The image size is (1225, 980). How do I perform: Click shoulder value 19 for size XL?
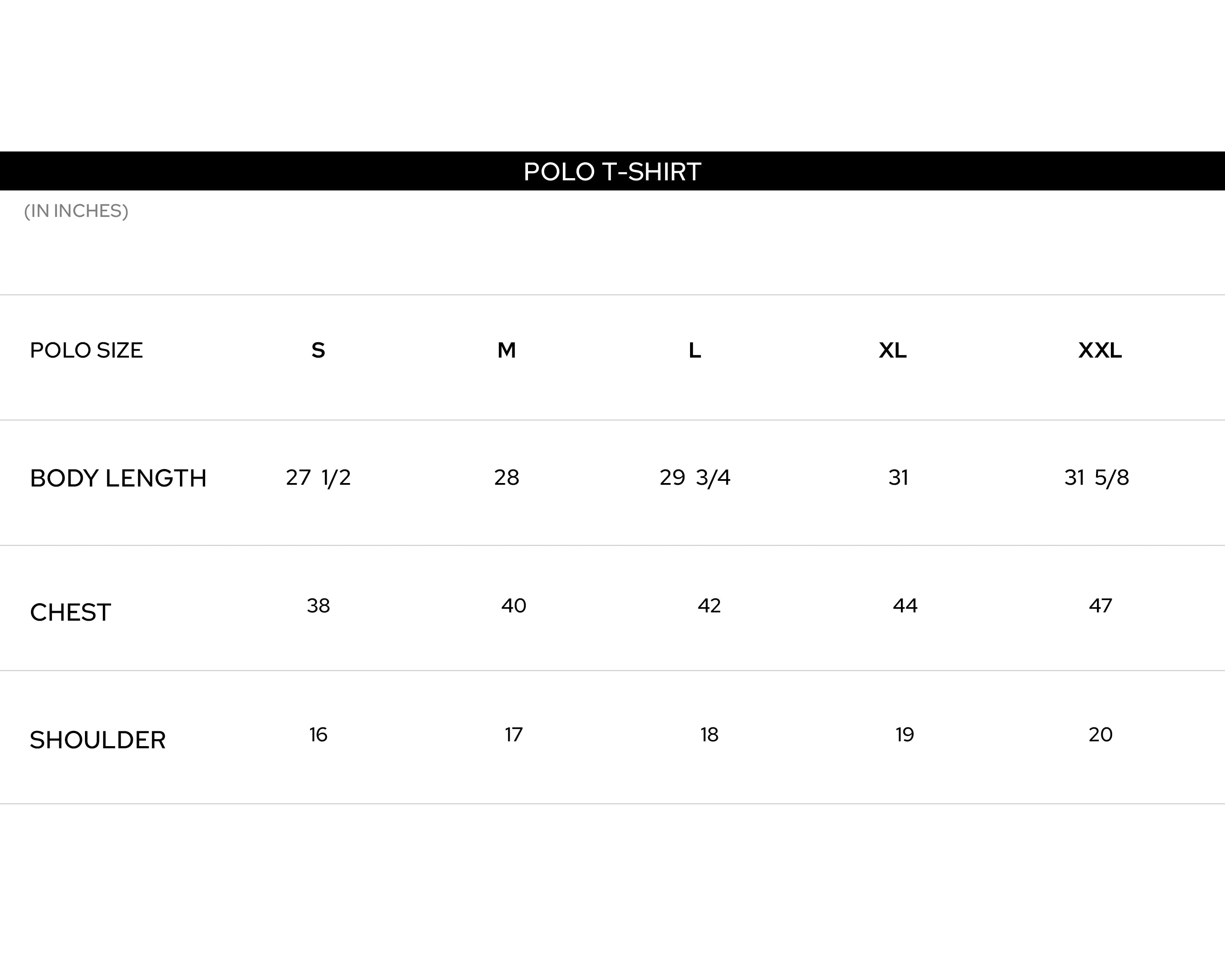[x=904, y=735]
